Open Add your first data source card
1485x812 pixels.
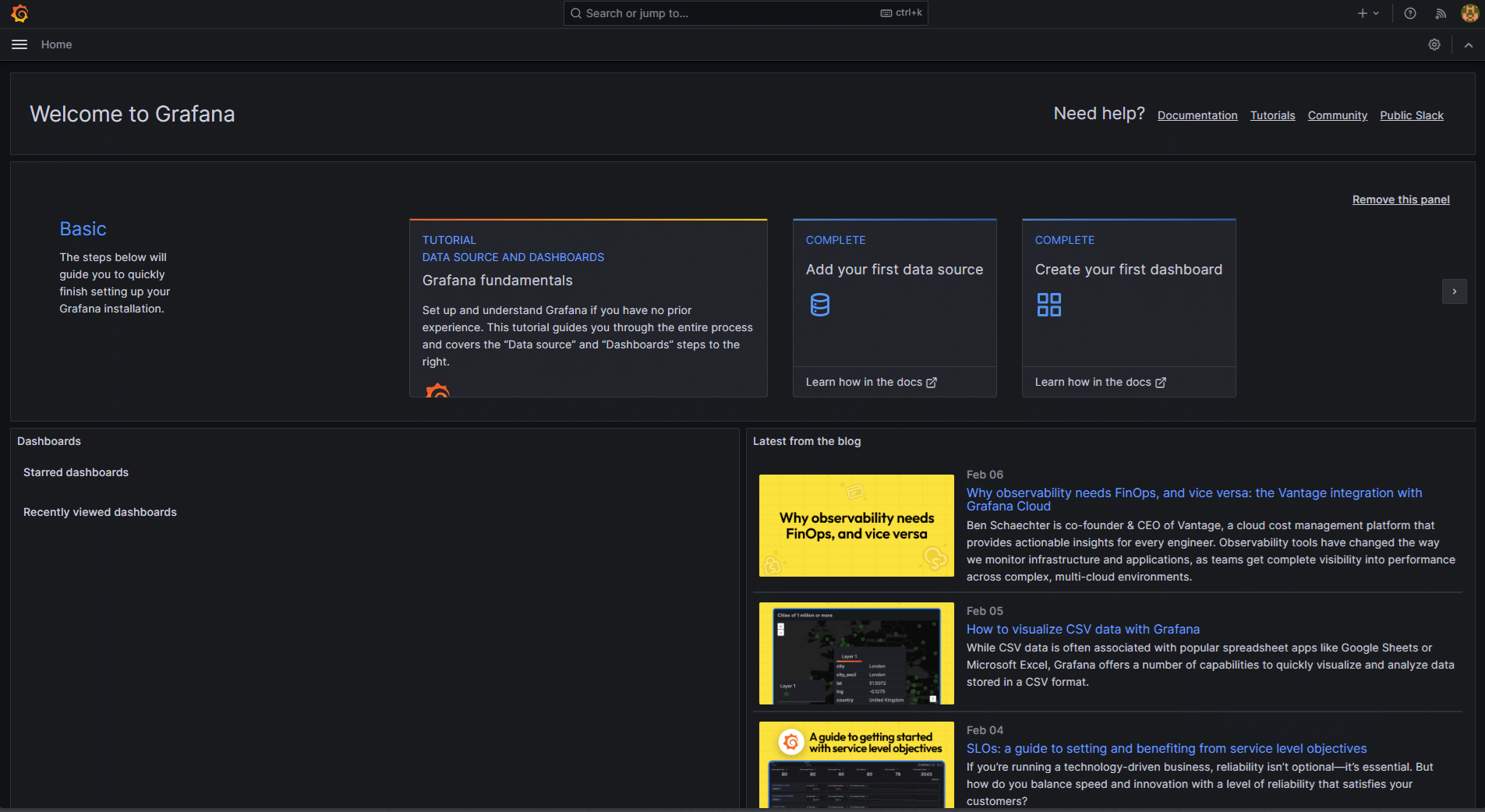(895, 293)
